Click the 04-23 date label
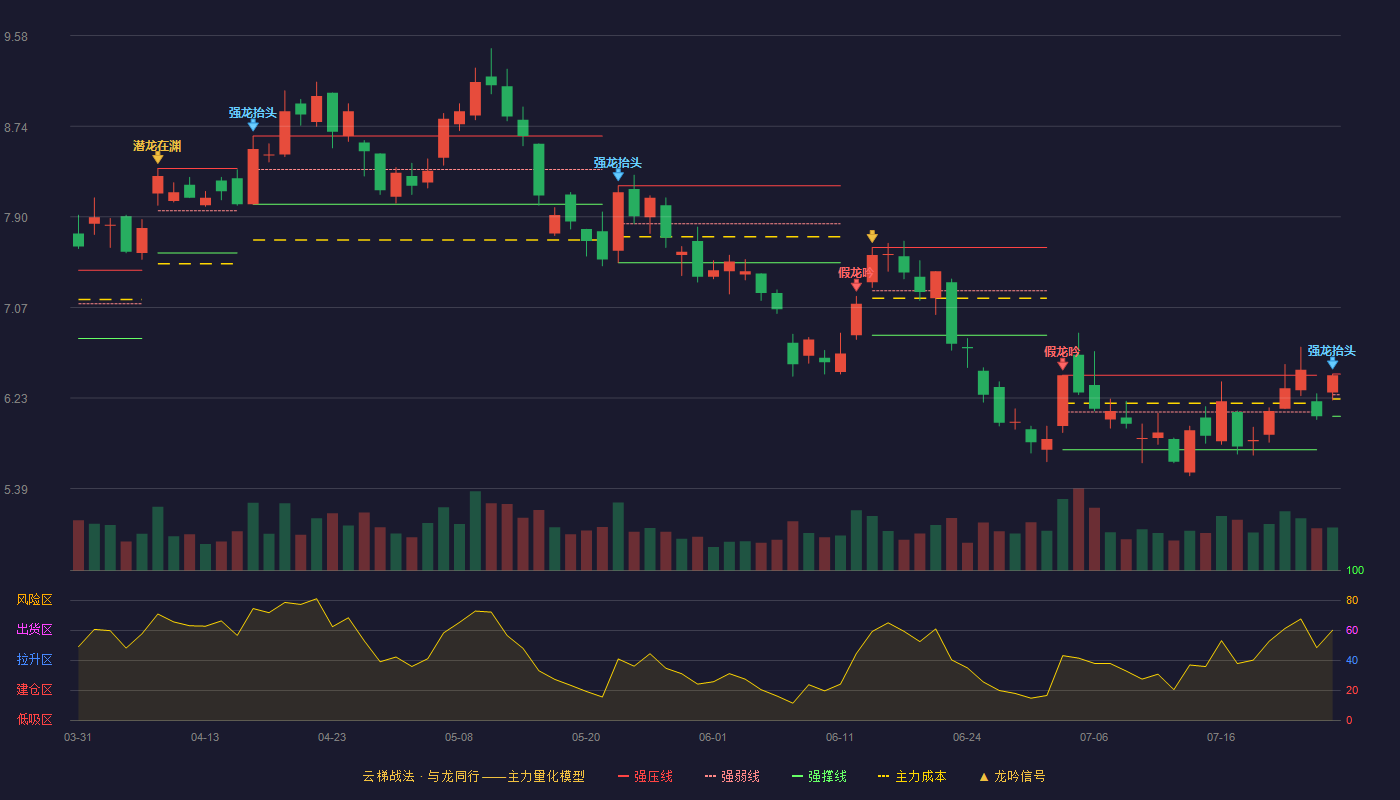The image size is (1400, 800). point(332,737)
